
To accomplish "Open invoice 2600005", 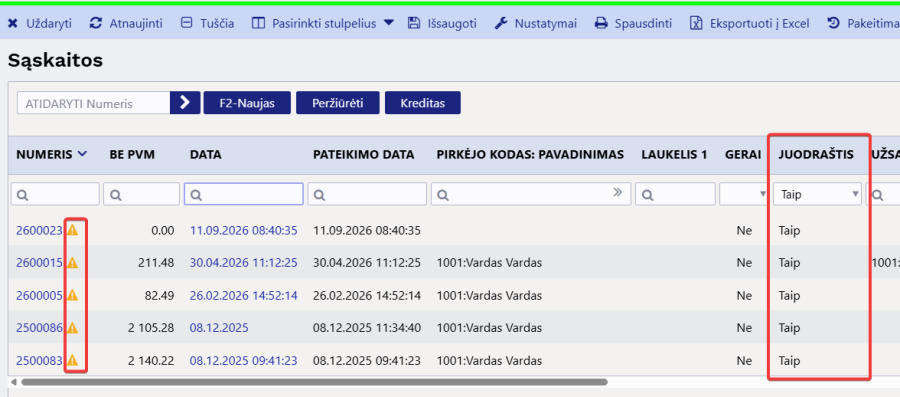I will coord(39,295).
